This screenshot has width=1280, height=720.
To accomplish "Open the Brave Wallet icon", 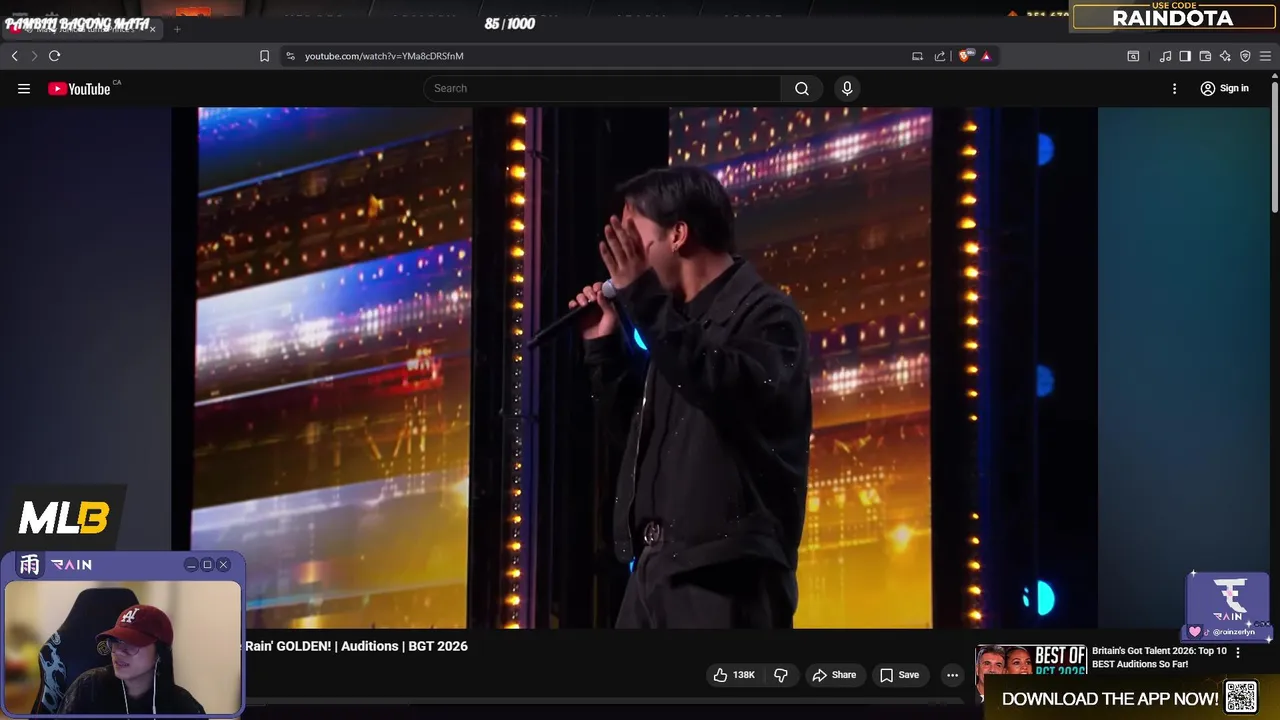I will (1205, 56).
